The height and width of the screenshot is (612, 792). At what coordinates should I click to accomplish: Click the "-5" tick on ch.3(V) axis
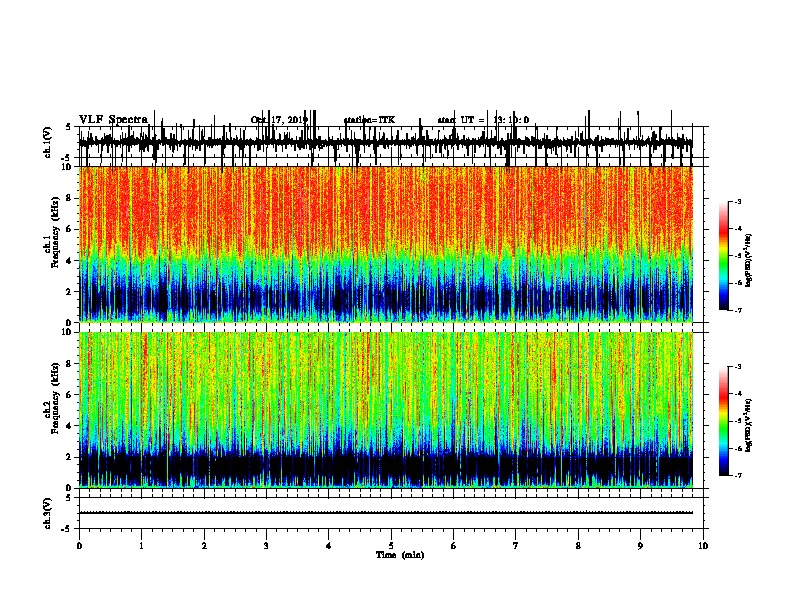pos(68,529)
